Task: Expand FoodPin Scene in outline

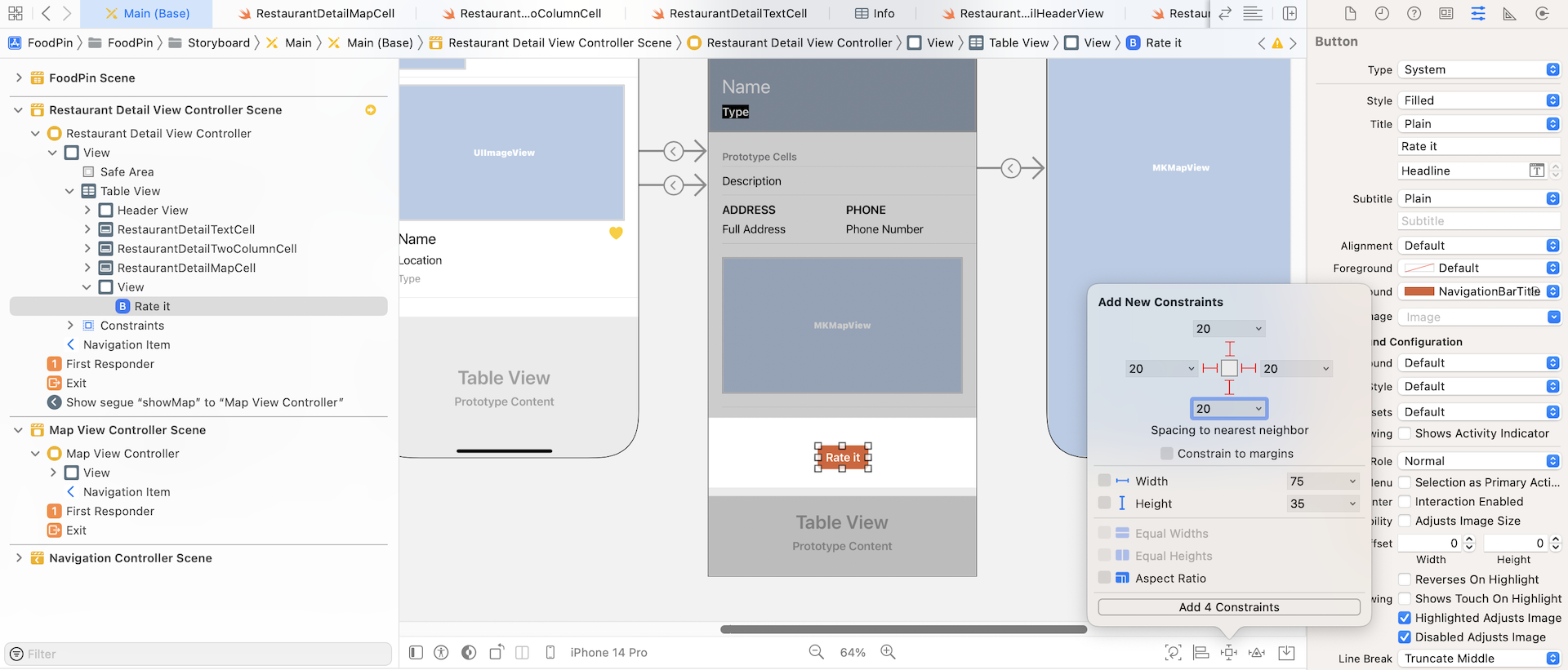Action: (19, 78)
